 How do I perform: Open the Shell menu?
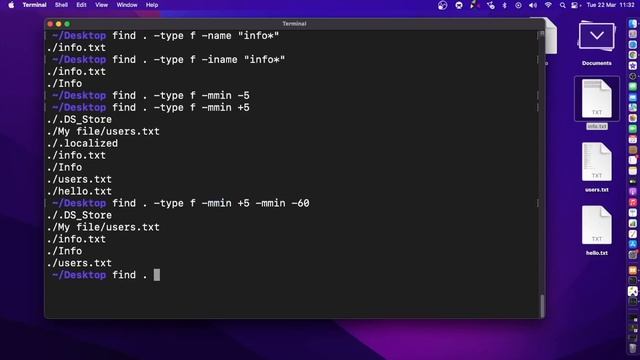point(61,5)
